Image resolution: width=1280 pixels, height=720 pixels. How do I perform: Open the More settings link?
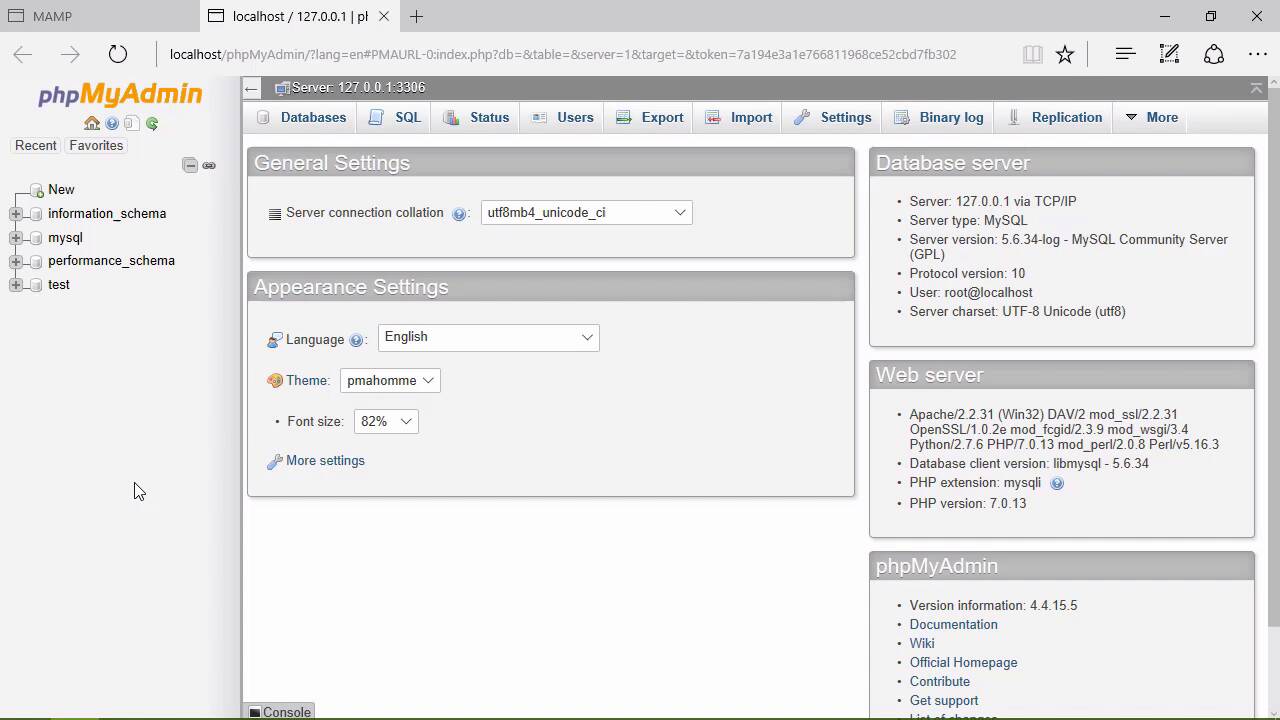[x=325, y=461]
